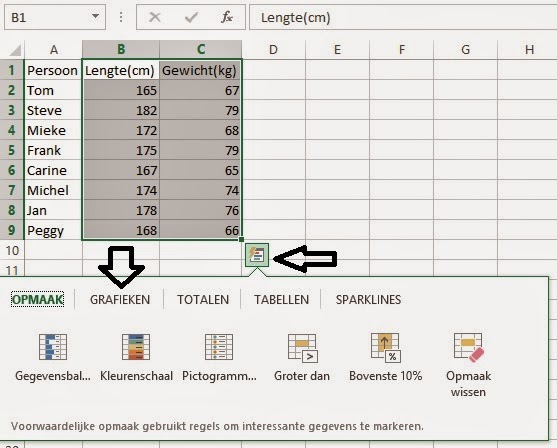The image size is (557, 448).
Task: Click the cell with value 165
Action: pyautogui.click(x=121, y=90)
